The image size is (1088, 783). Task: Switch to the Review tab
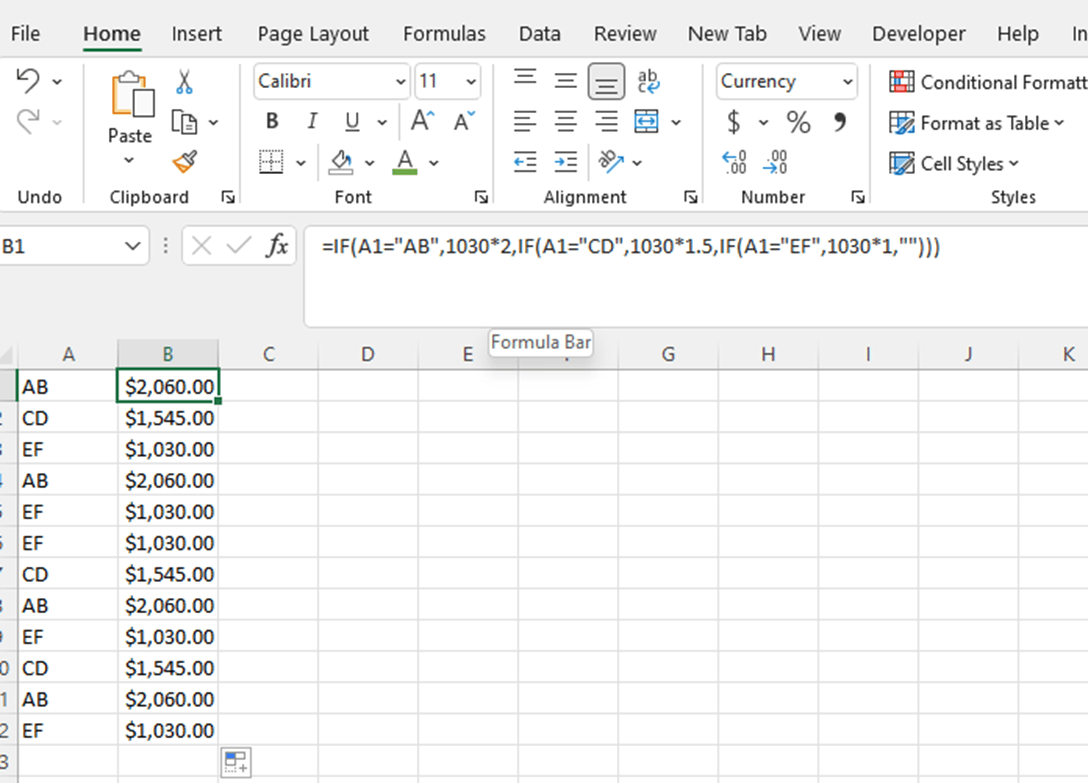point(624,33)
